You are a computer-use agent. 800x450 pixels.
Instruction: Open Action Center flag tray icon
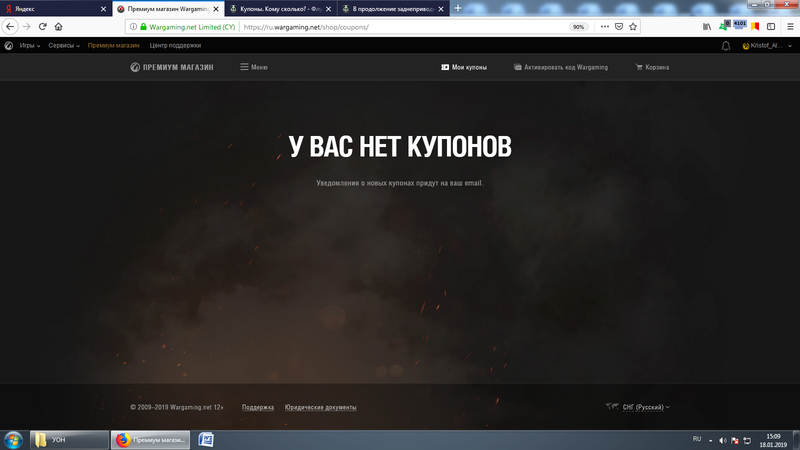pos(735,440)
